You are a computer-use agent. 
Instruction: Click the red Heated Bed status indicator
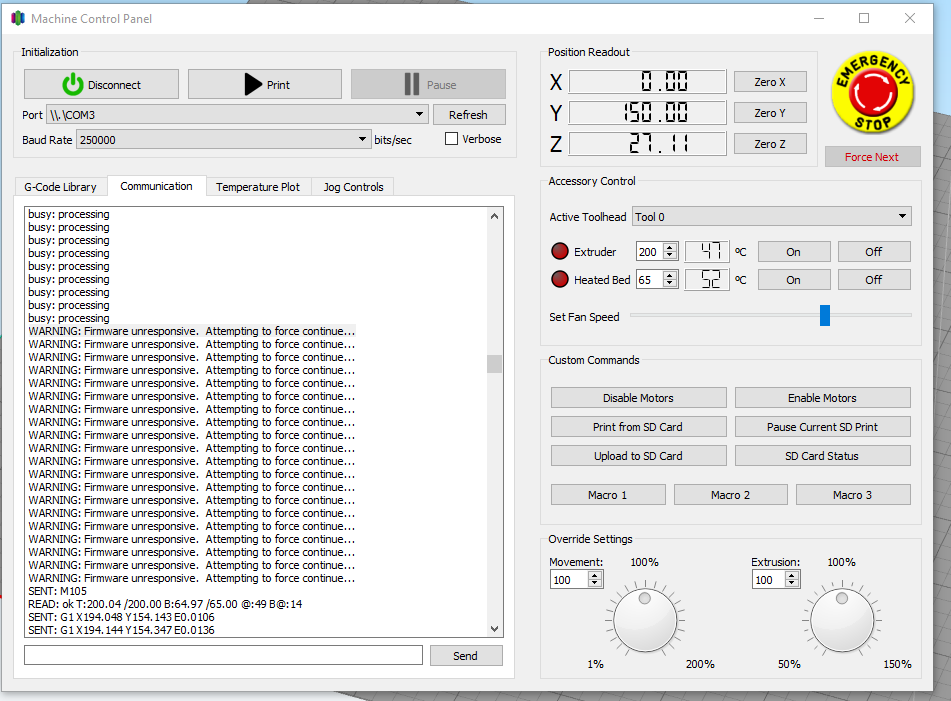point(559,279)
